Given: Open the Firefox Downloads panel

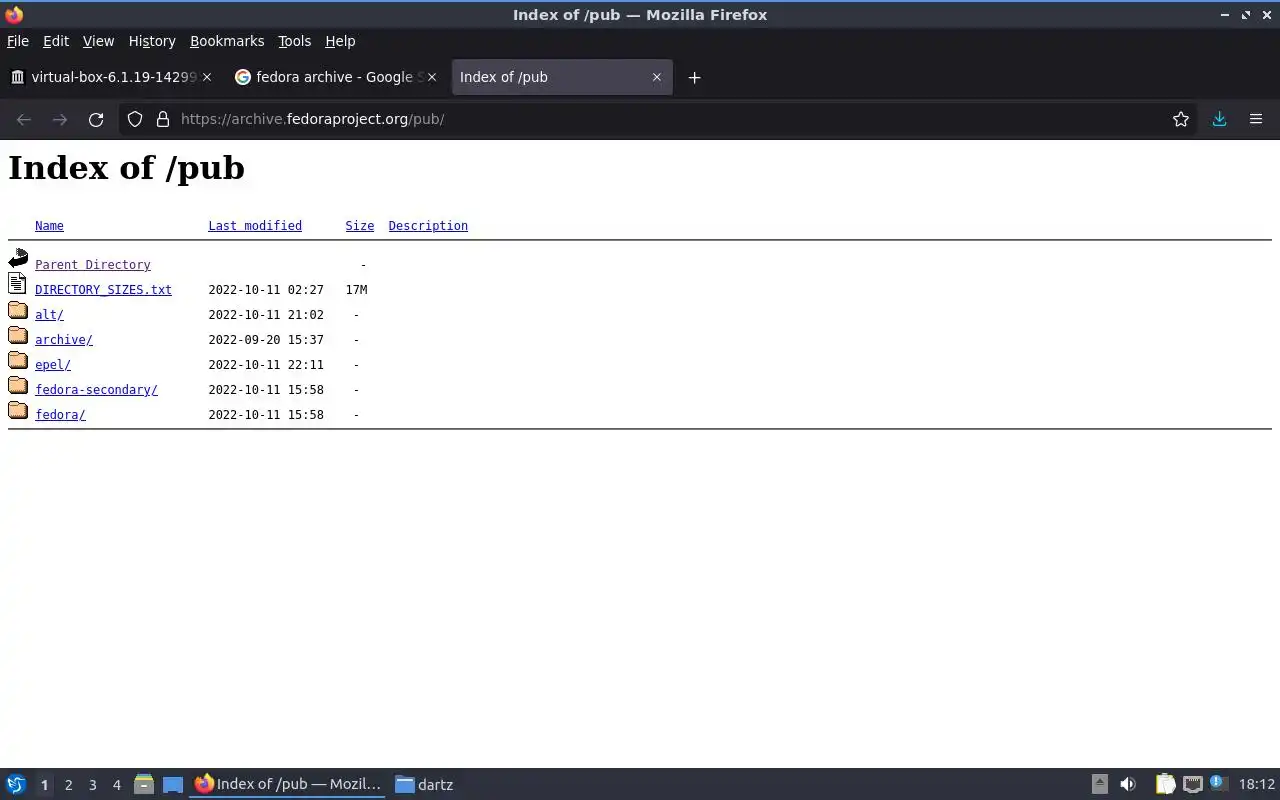Looking at the screenshot, I should pyautogui.click(x=1219, y=119).
